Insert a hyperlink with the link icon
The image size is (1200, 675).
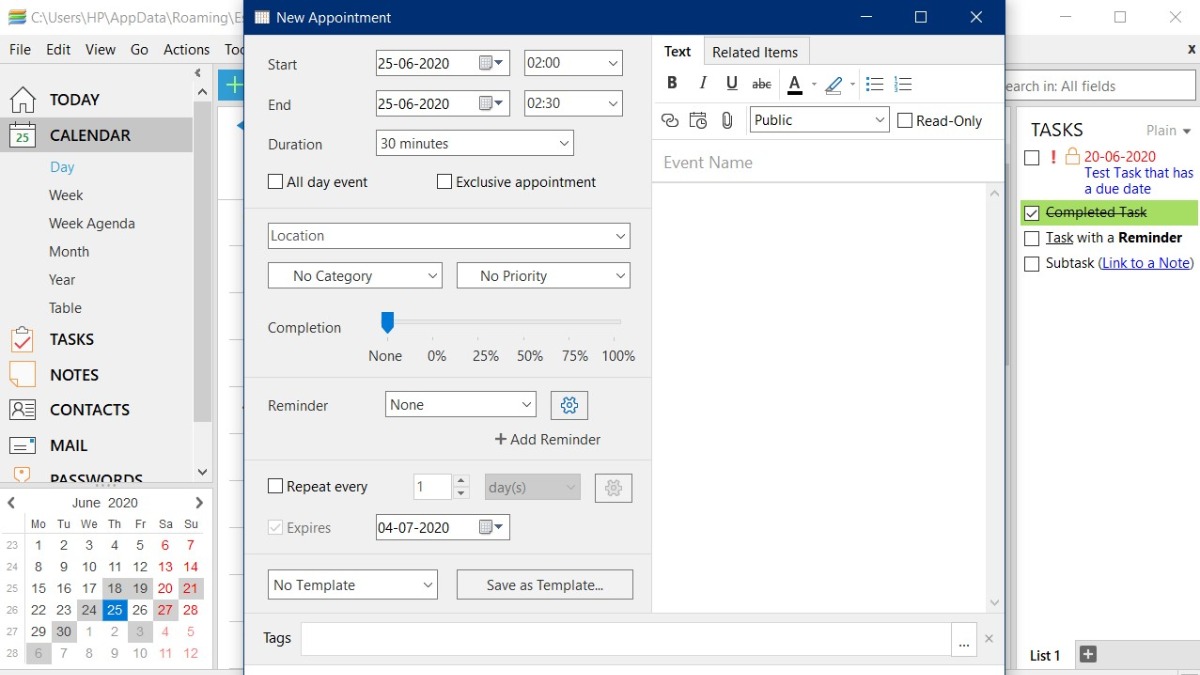click(x=670, y=121)
